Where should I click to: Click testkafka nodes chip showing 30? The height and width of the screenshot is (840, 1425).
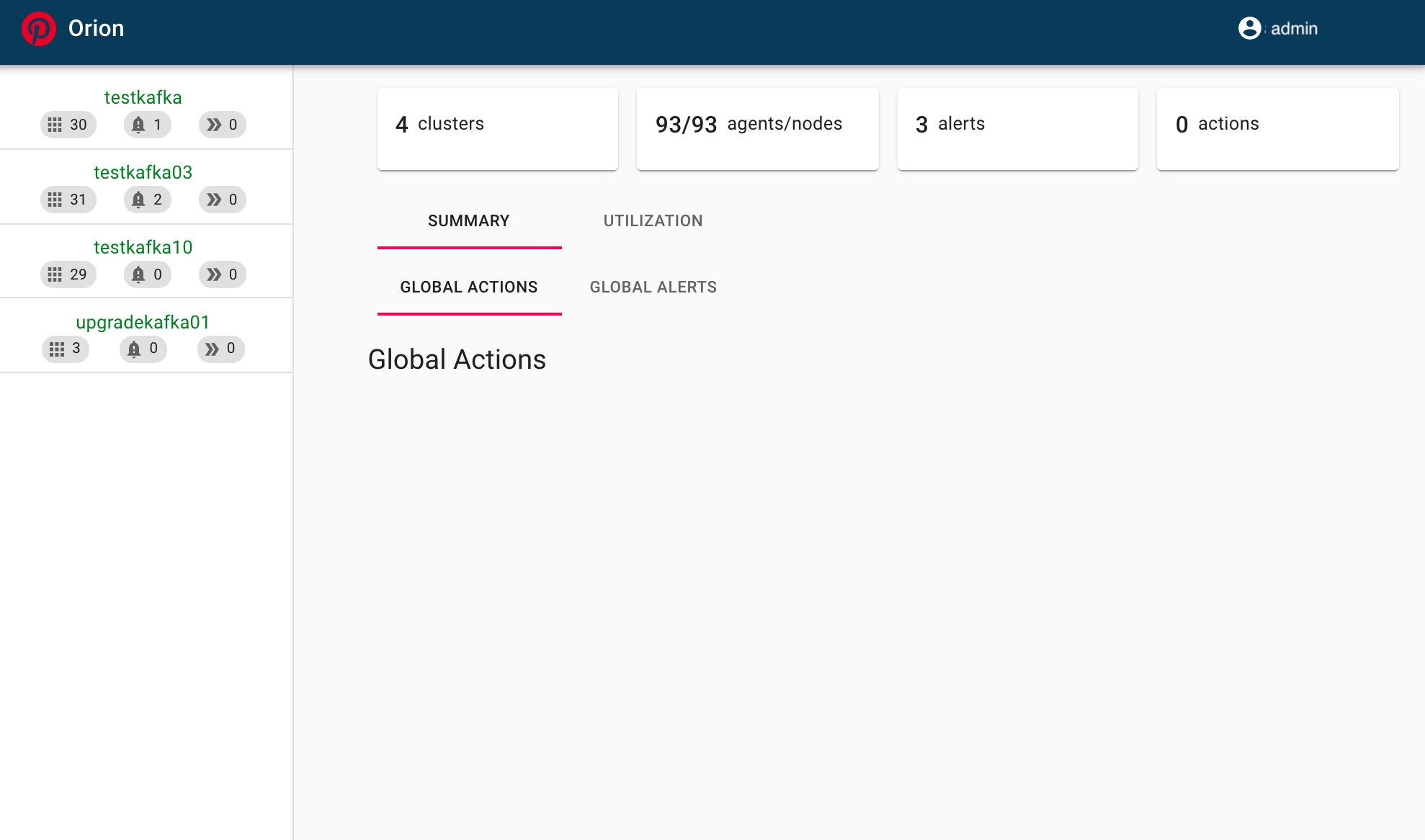point(68,125)
